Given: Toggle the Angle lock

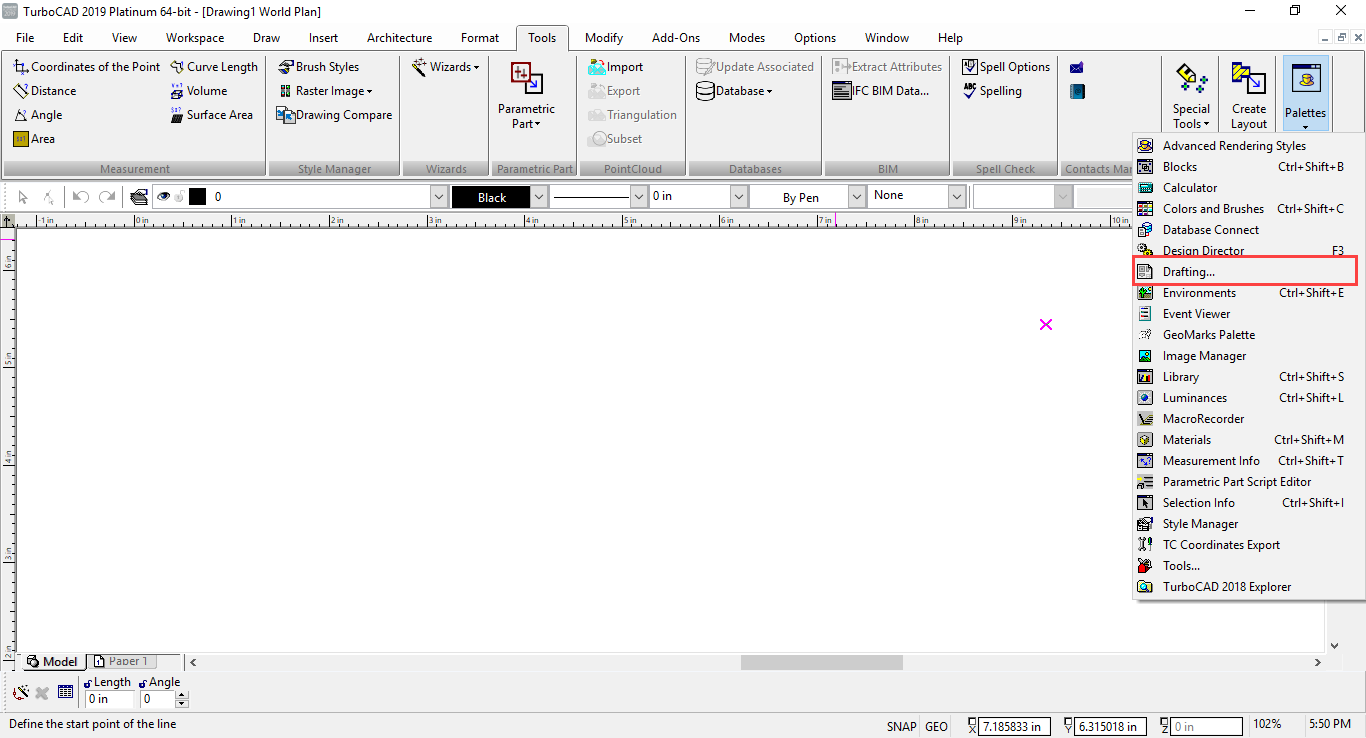Looking at the screenshot, I should click(143, 682).
